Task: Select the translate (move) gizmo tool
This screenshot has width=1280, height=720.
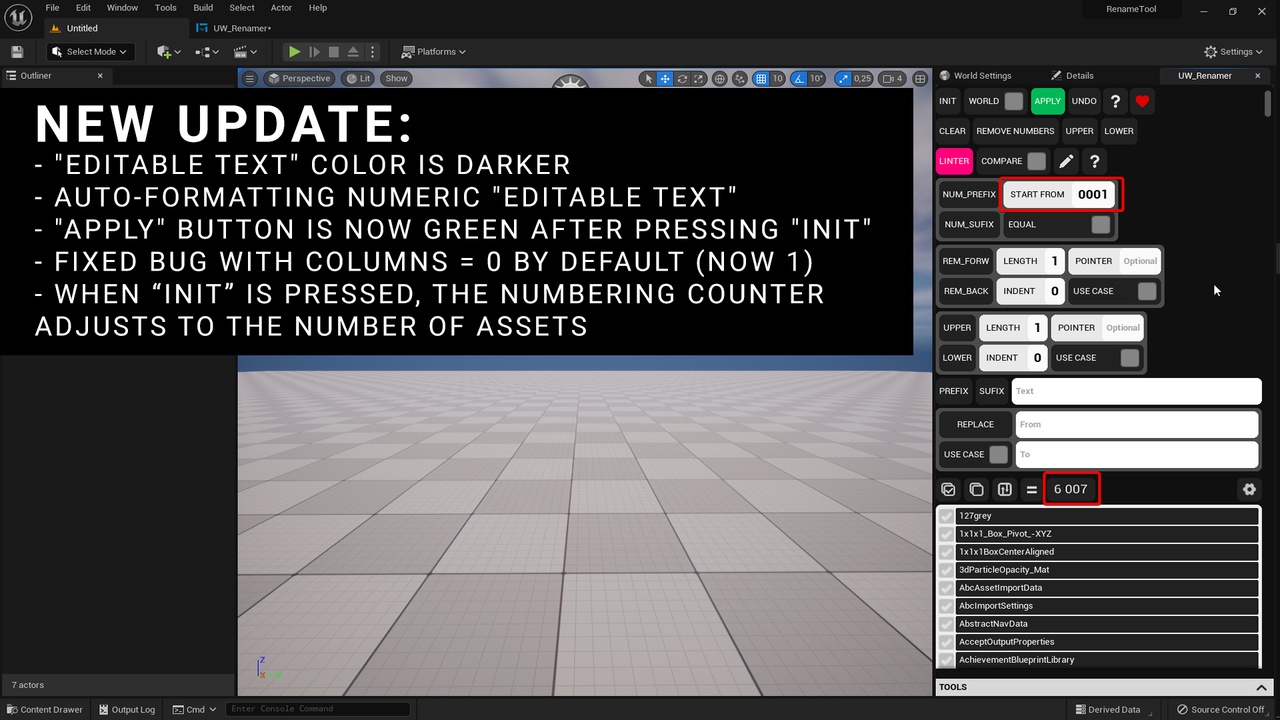Action: pos(665,78)
